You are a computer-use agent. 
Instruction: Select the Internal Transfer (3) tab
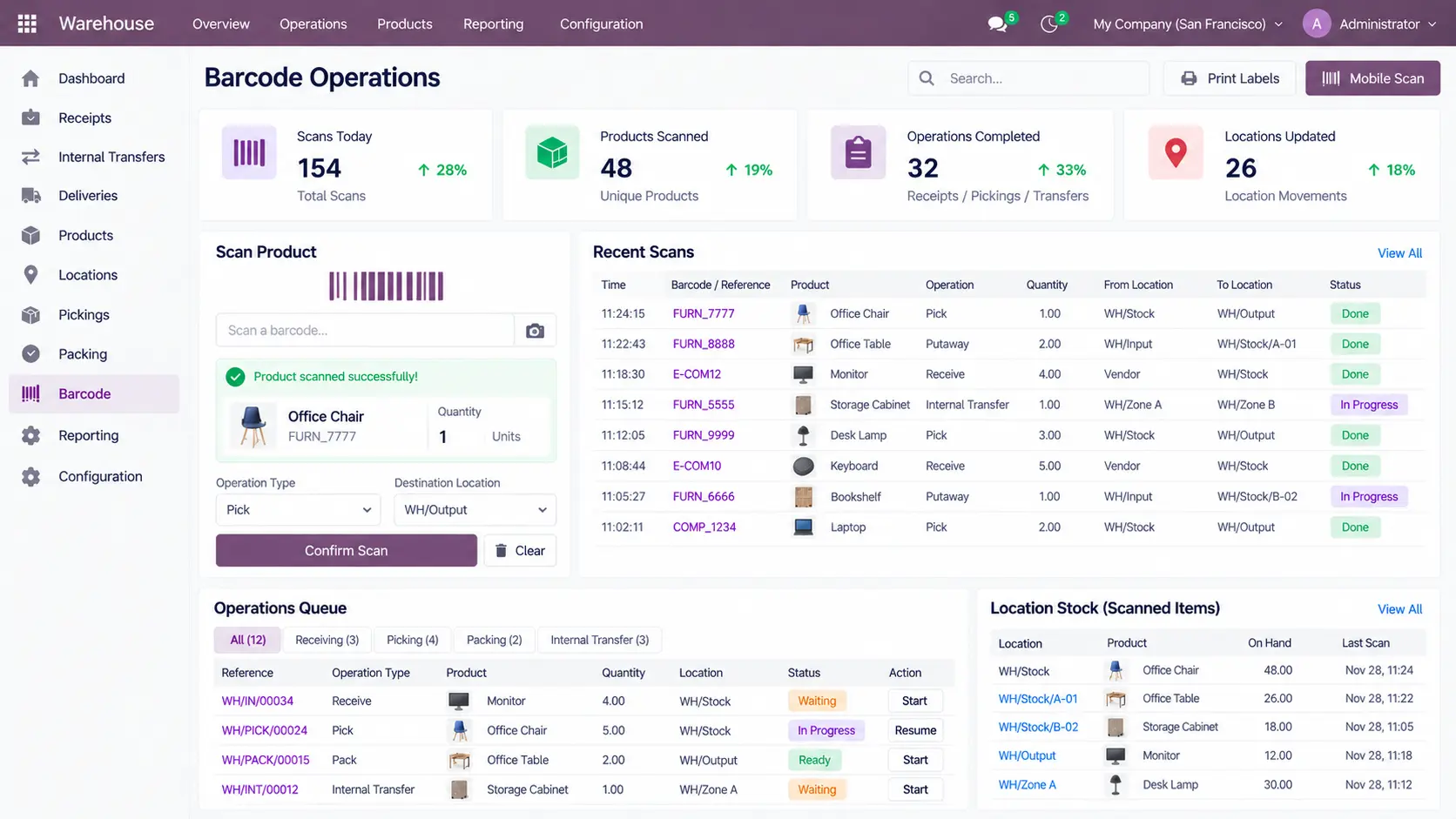pyautogui.click(x=599, y=640)
